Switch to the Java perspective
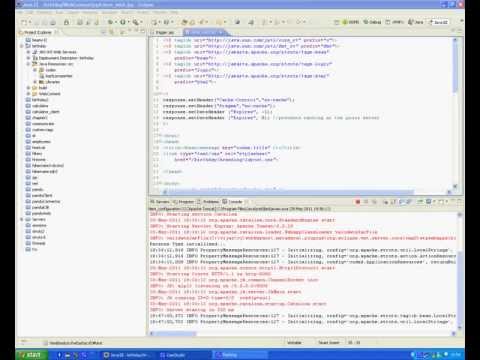This screenshot has width=480, height=360. (x=416, y=22)
